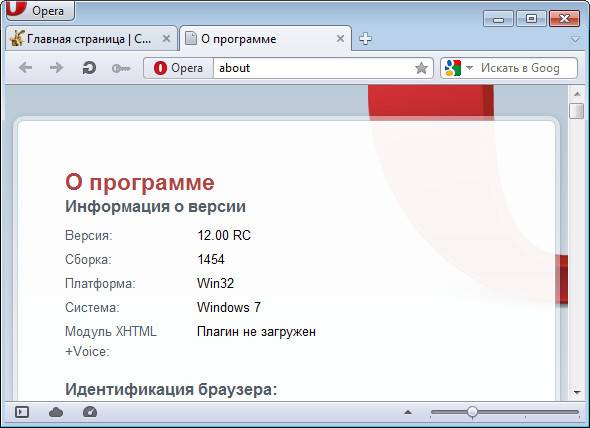Go back with the left arrow

[26, 68]
